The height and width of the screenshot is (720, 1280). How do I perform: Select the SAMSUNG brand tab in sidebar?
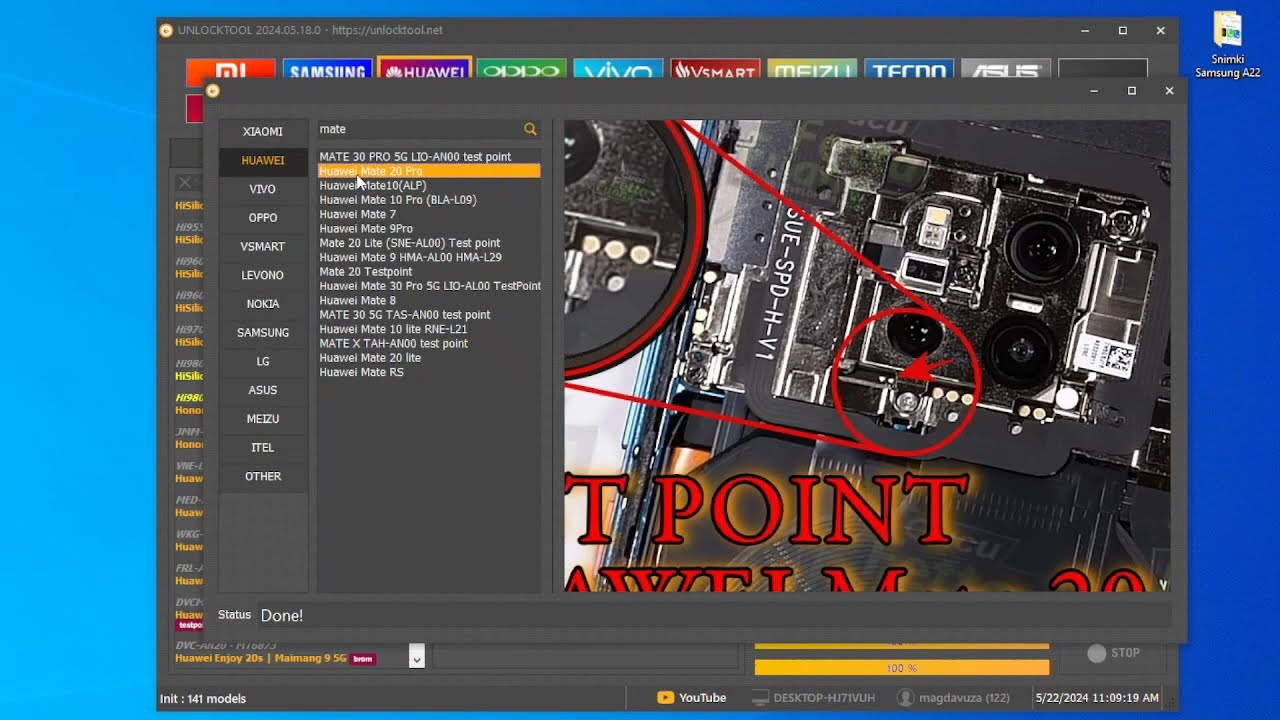point(263,333)
